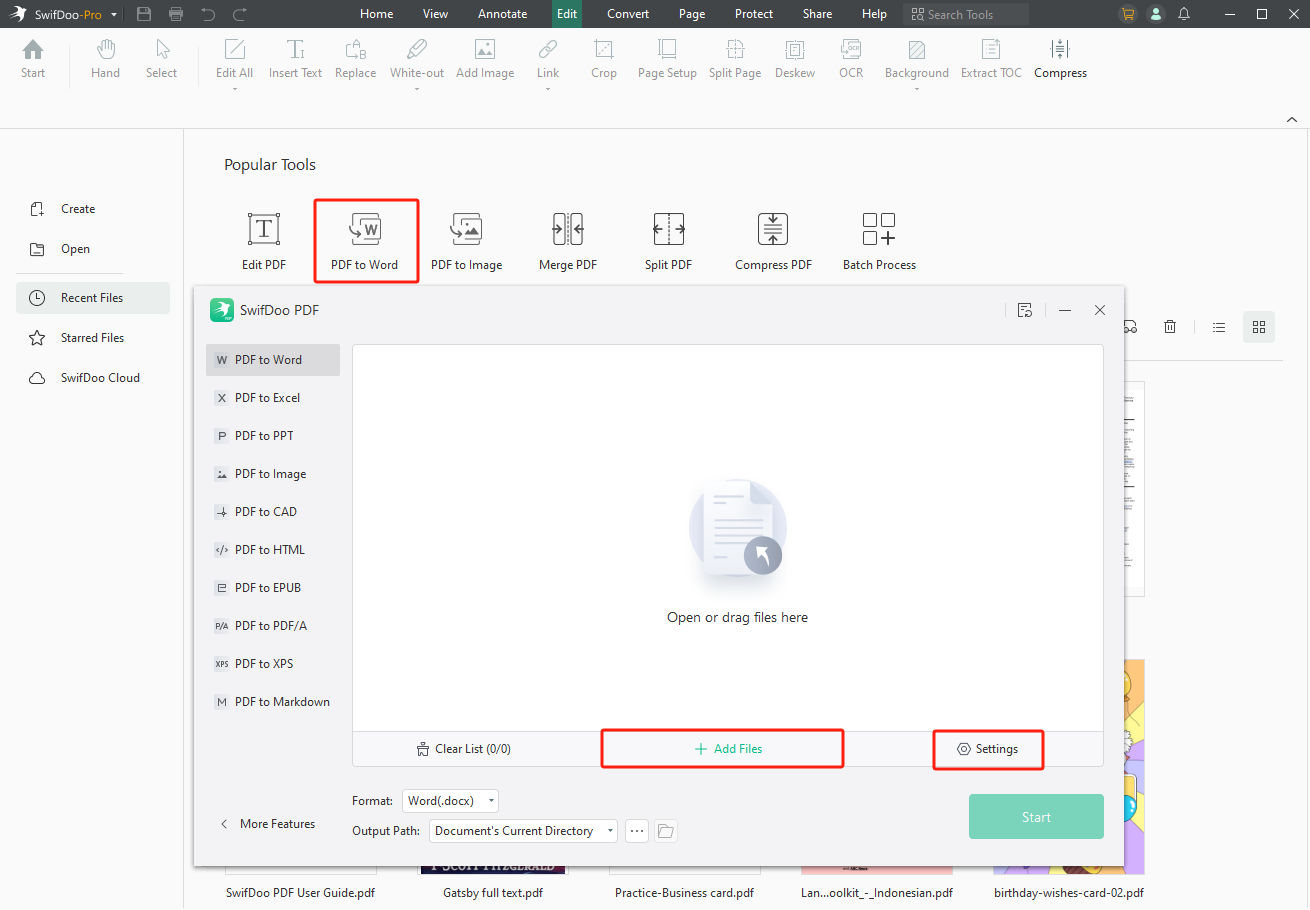Open the Output Path dropdown
This screenshot has height=910, width=1310.
pos(523,831)
